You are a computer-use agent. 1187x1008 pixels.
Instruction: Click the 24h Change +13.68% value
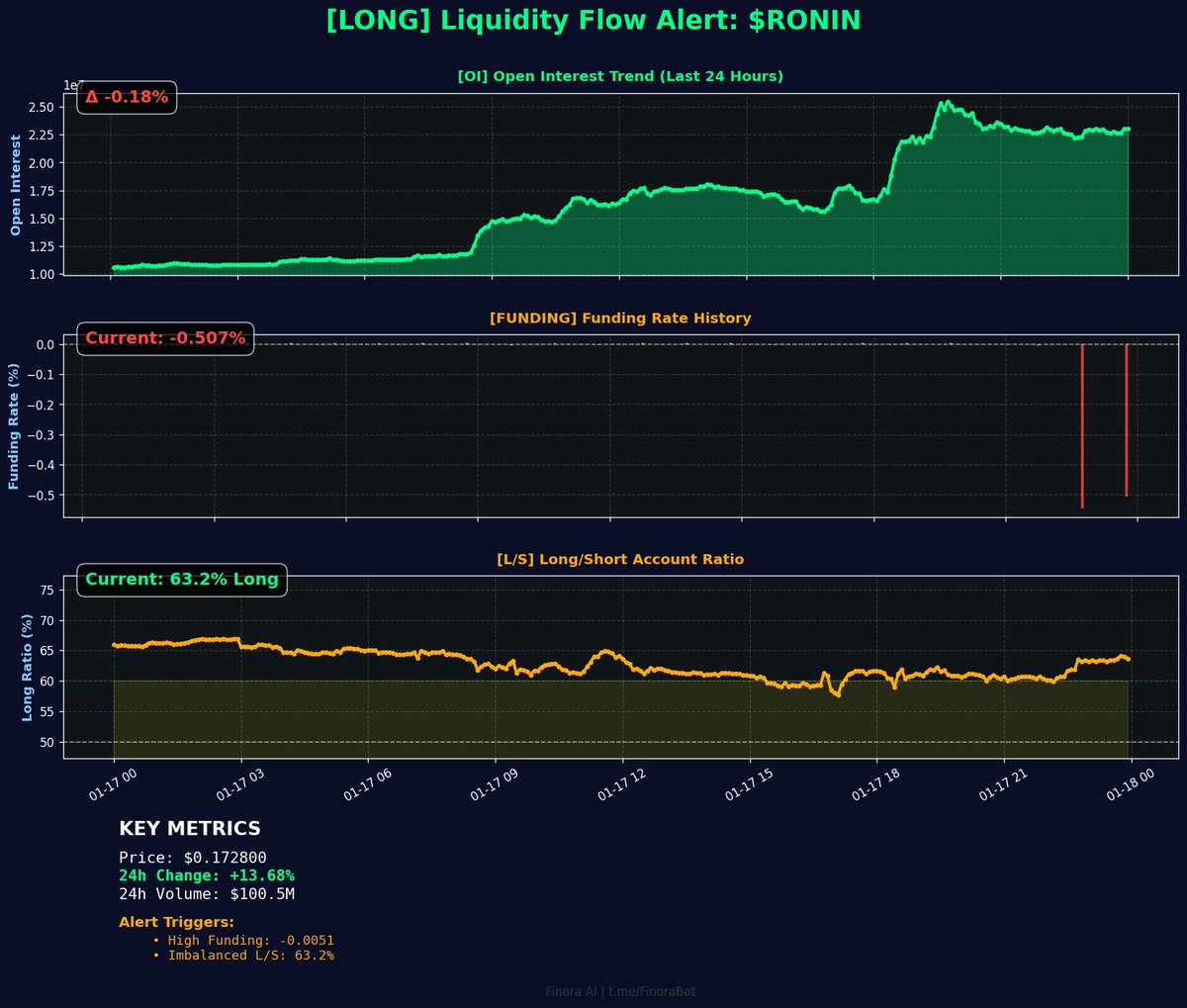207,876
